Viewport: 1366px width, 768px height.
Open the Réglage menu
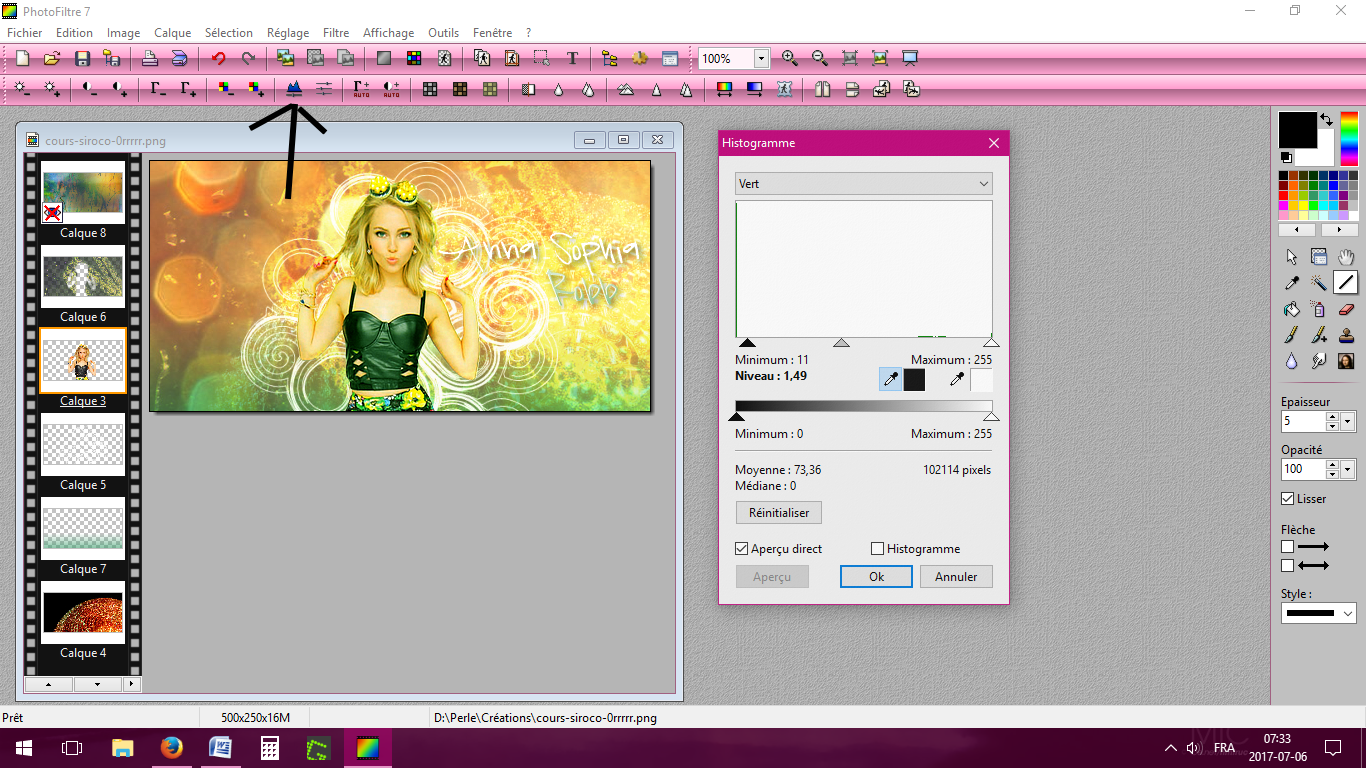click(x=288, y=33)
